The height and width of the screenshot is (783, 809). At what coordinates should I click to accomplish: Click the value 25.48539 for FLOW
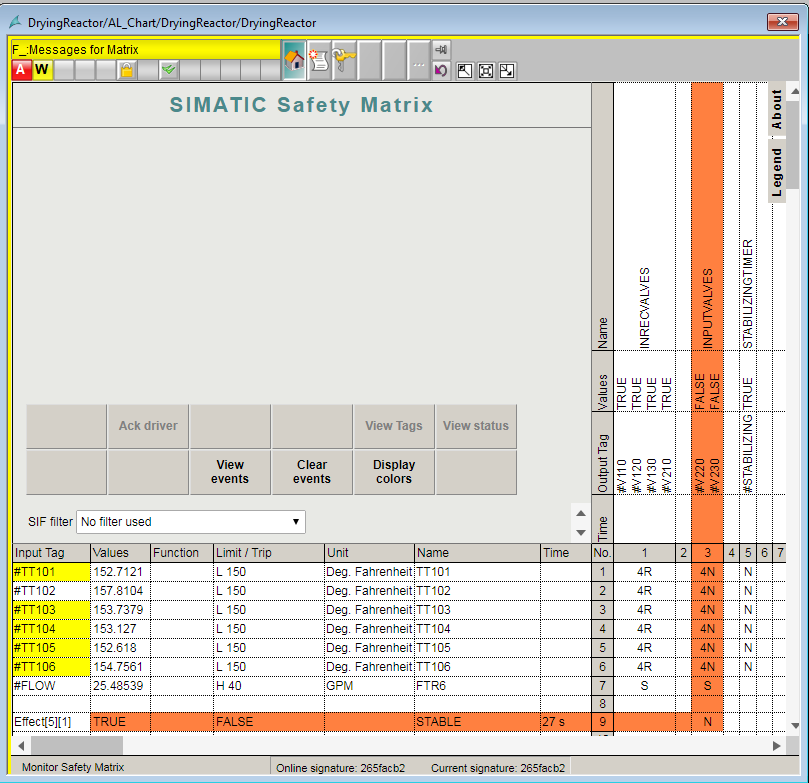[x=121, y=686]
